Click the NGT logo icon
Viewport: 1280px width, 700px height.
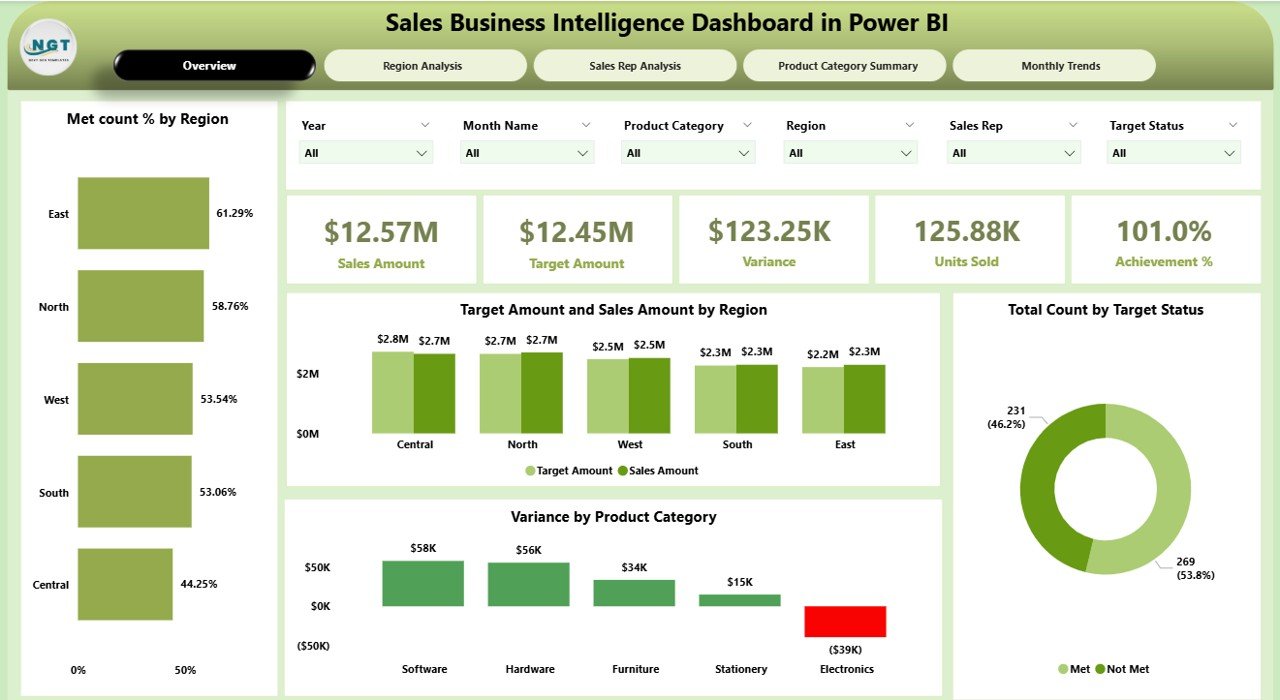pos(48,48)
